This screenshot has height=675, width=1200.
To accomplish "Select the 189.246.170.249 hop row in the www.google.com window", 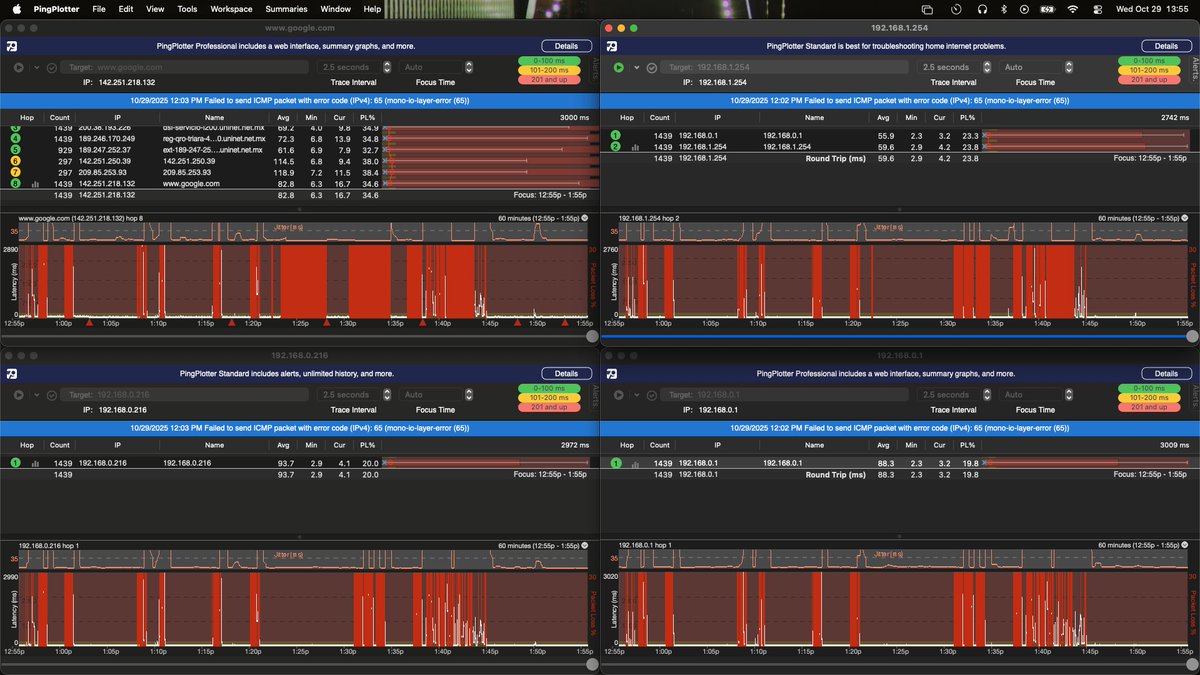I will [x=300, y=139].
